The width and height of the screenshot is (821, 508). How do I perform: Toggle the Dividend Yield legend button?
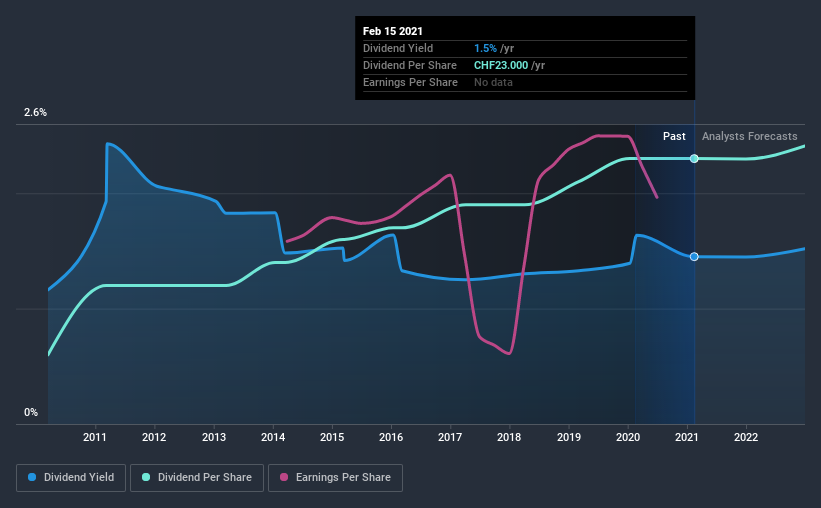pyautogui.click(x=71, y=478)
